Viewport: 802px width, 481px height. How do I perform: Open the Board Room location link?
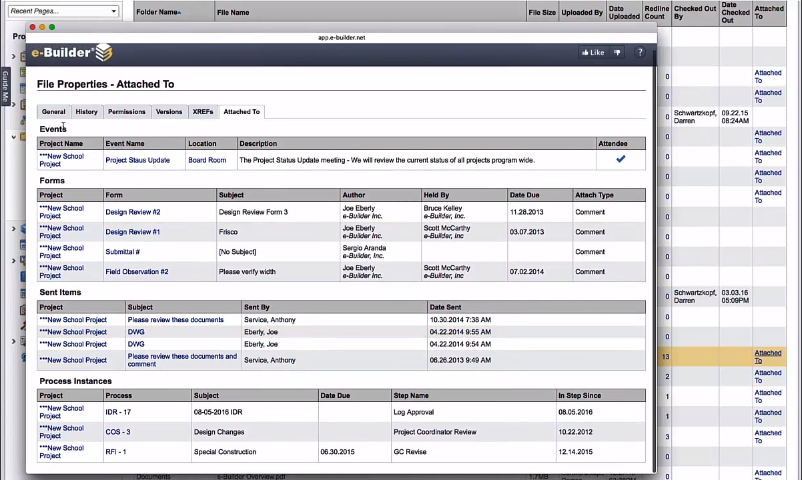[x=207, y=160]
